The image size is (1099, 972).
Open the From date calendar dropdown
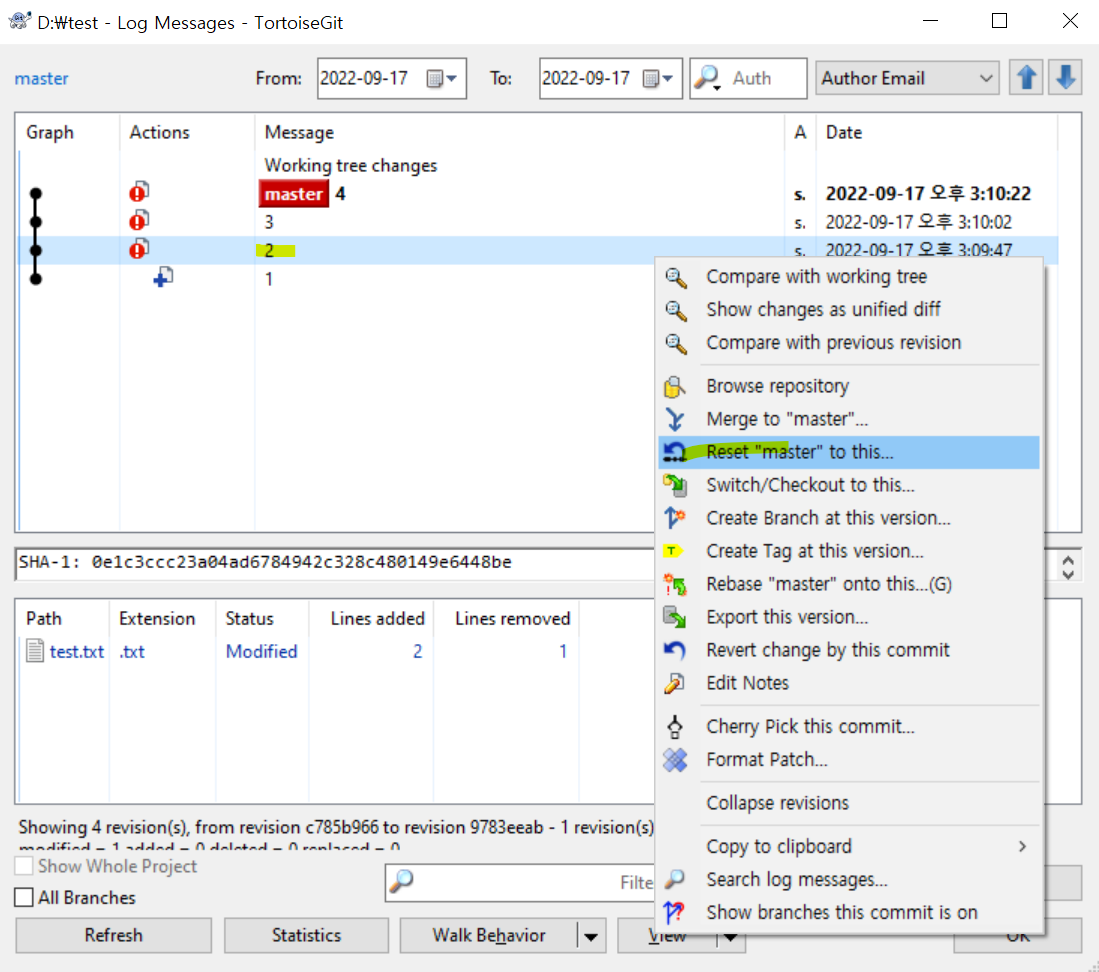coord(442,78)
